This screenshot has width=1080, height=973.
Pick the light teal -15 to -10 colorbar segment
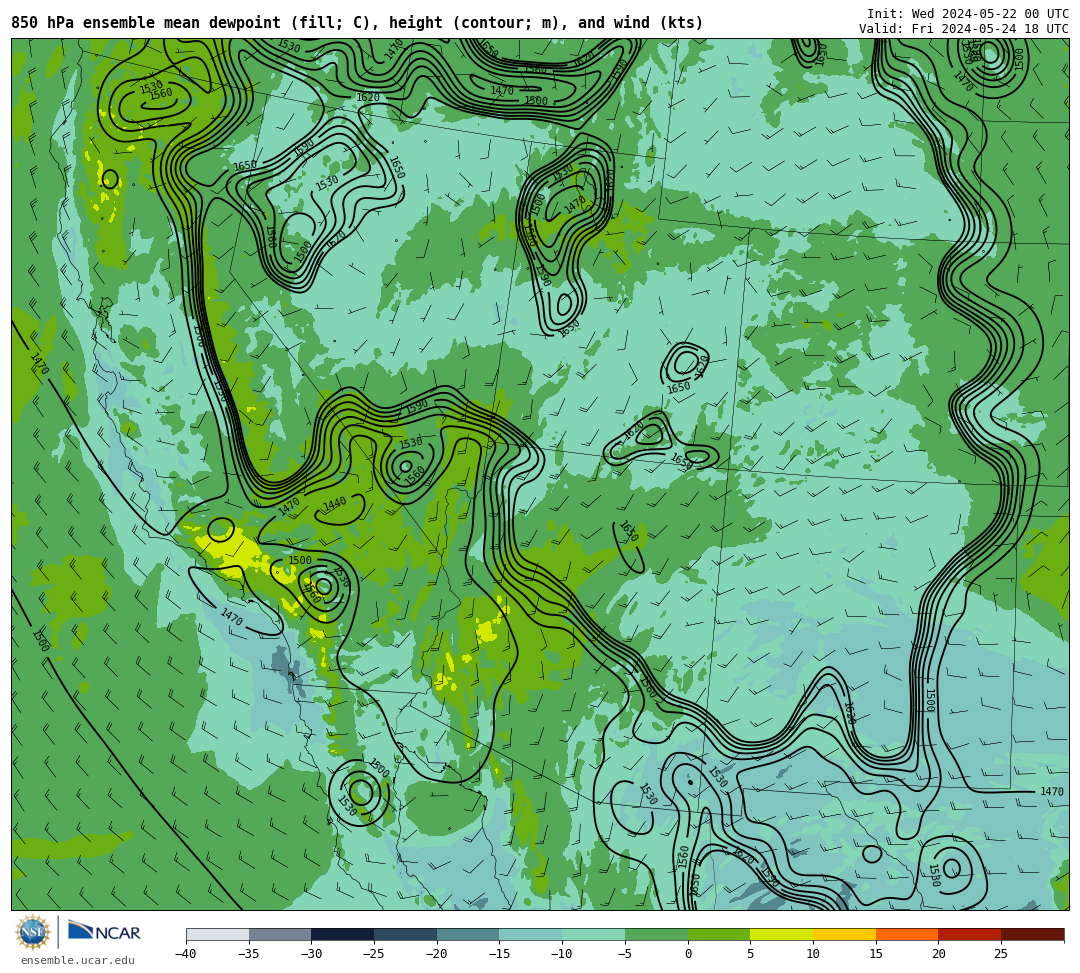[531, 934]
